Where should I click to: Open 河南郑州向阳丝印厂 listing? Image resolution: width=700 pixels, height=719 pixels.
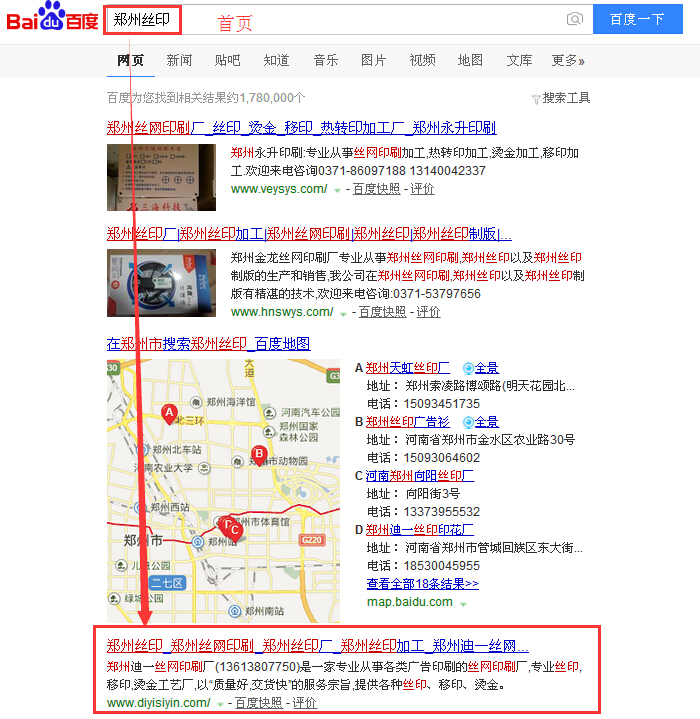(x=419, y=476)
